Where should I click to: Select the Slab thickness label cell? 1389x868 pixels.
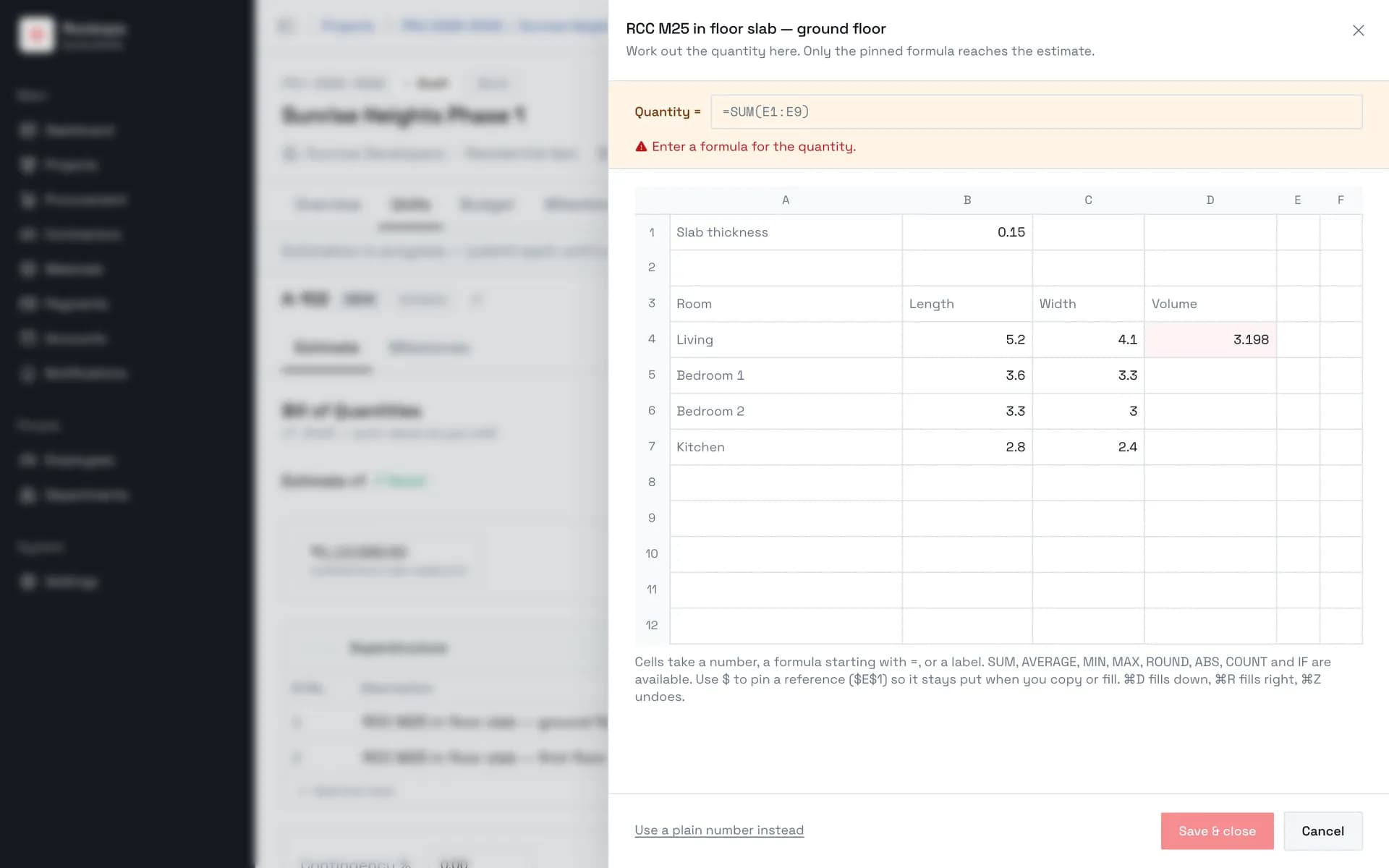(x=786, y=232)
